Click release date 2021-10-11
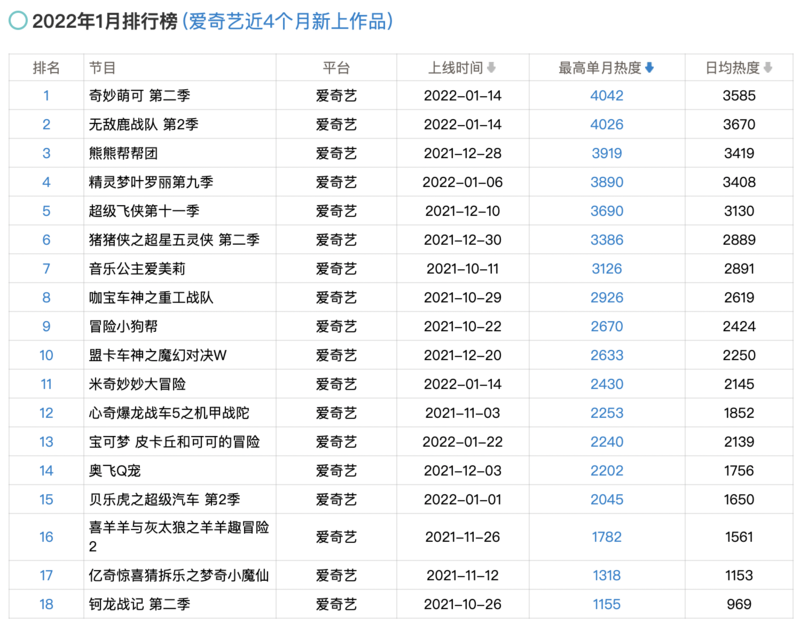800x623 pixels. 463,268
